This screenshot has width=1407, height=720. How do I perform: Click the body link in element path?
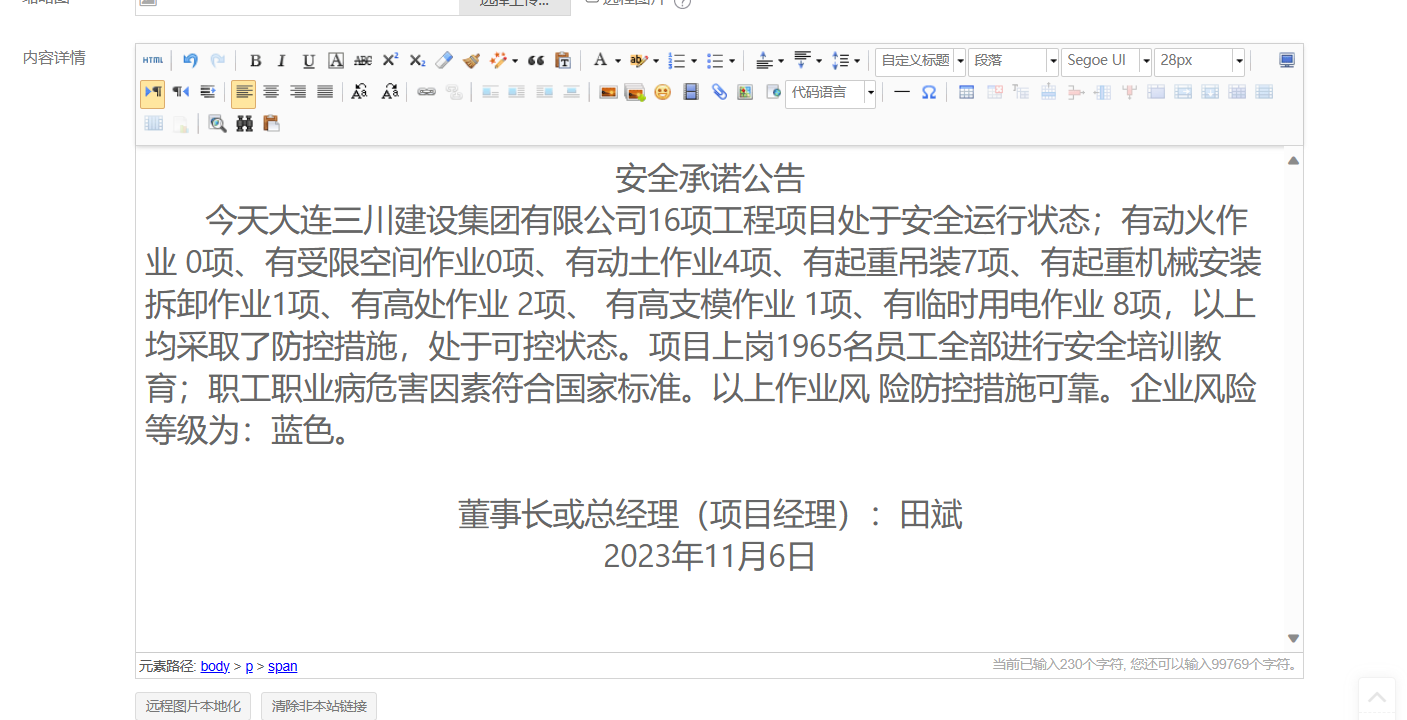point(215,666)
